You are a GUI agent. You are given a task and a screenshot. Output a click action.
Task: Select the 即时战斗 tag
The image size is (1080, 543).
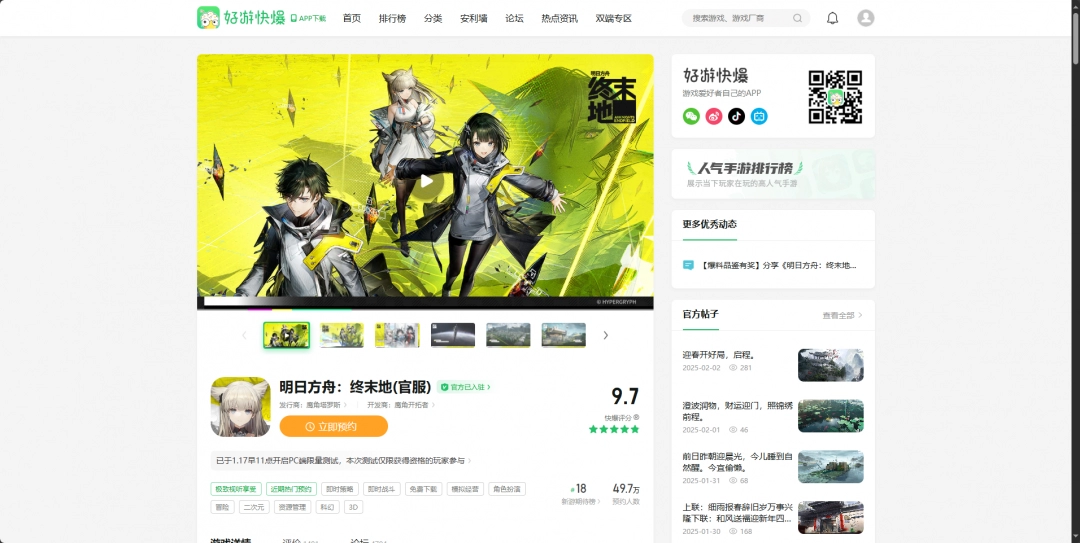(x=382, y=489)
